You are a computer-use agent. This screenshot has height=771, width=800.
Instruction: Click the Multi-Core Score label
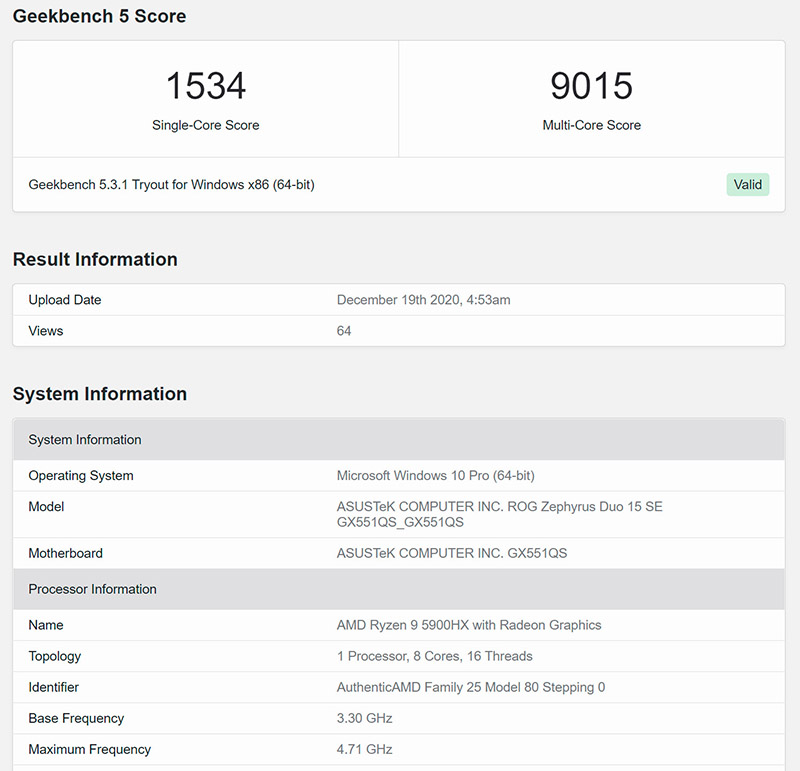[x=591, y=125]
